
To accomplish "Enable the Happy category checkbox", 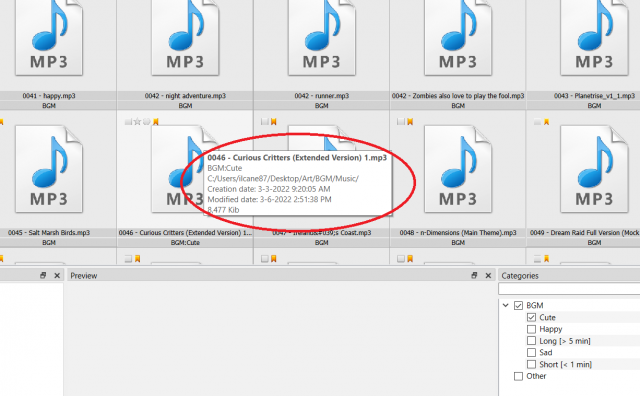I will coord(531,329).
